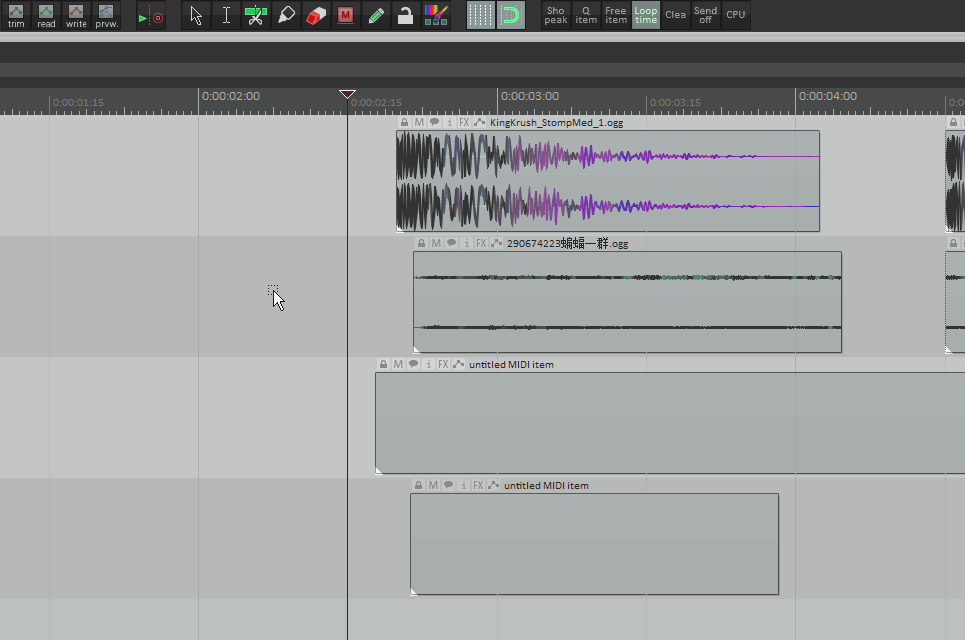Click envelope icon of 290674223 ogg item
The height and width of the screenshot is (640, 965).
tap(497, 244)
